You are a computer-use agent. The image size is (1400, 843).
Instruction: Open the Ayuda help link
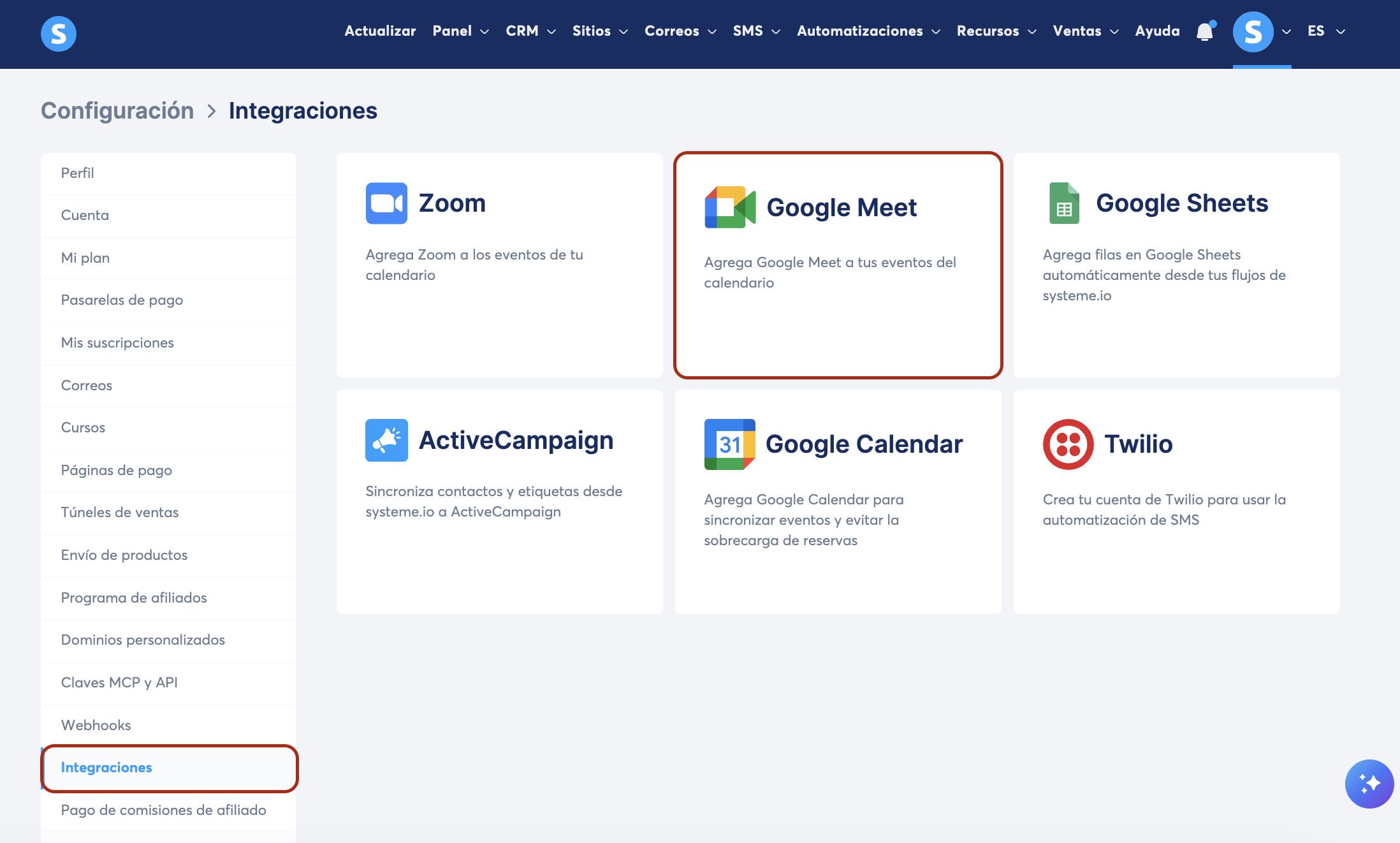[1158, 31]
